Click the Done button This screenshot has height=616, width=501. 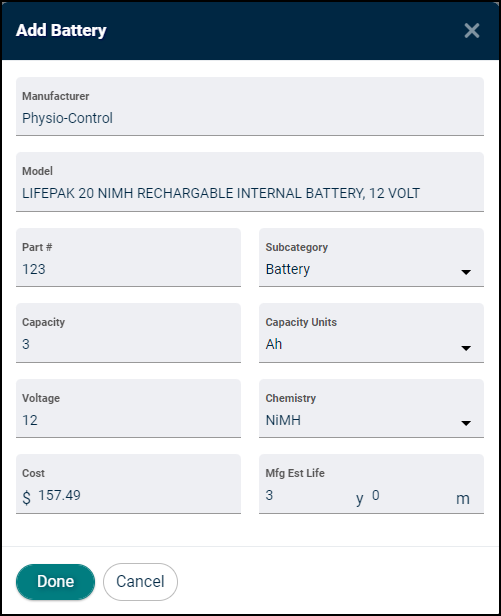(55, 581)
